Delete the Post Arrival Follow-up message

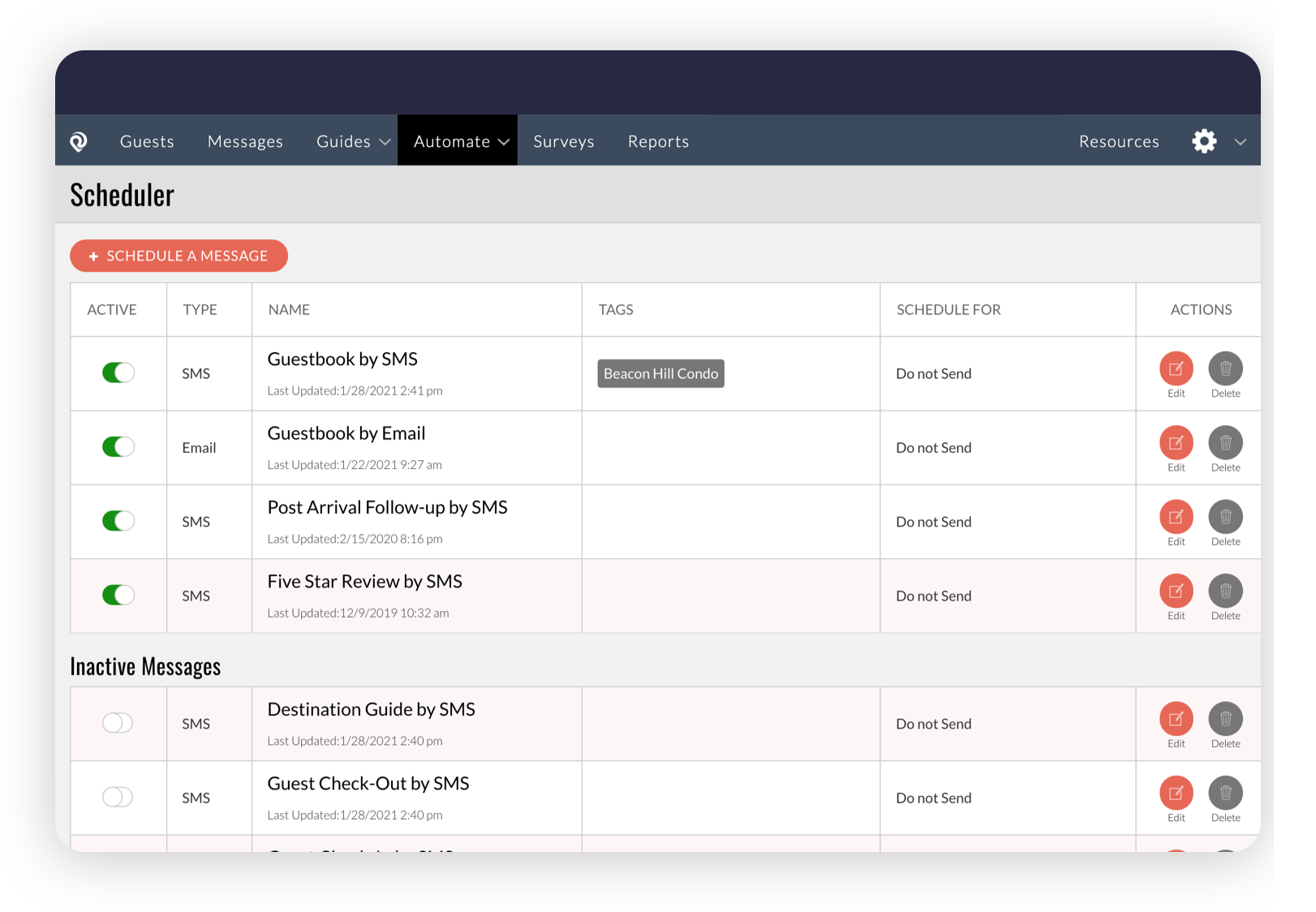(x=1225, y=517)
